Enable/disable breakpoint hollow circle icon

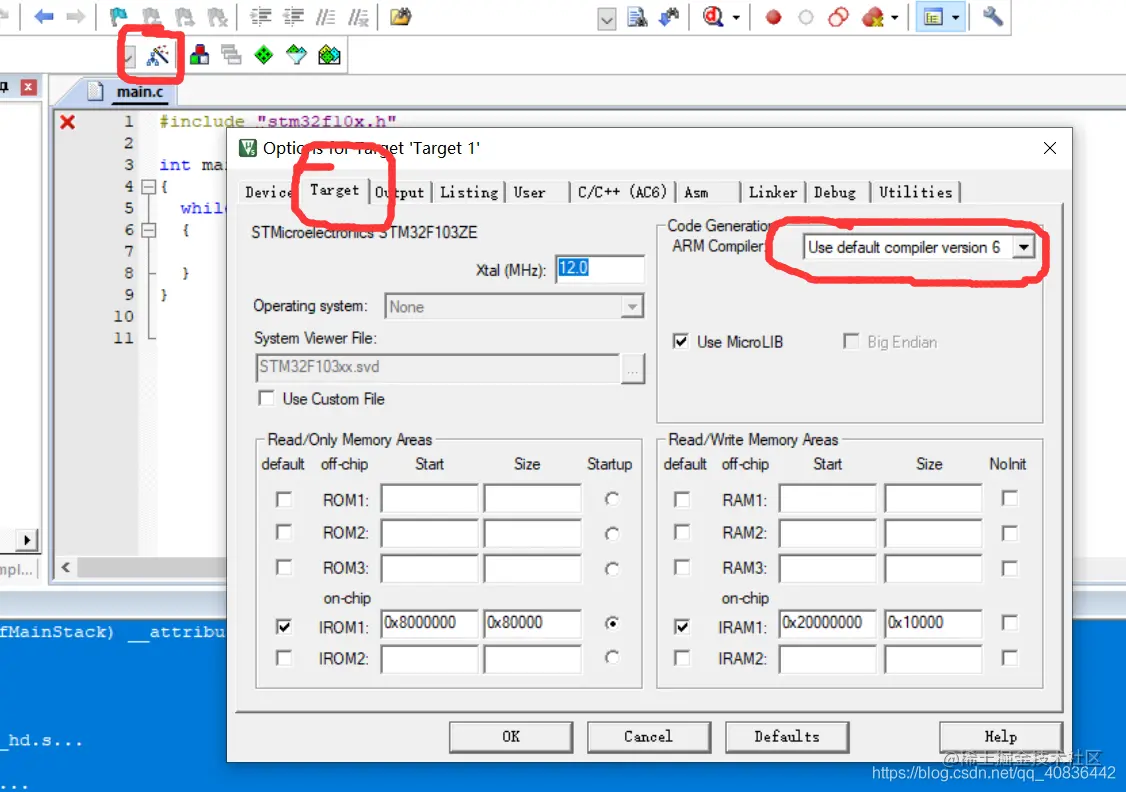click(806, 17)
